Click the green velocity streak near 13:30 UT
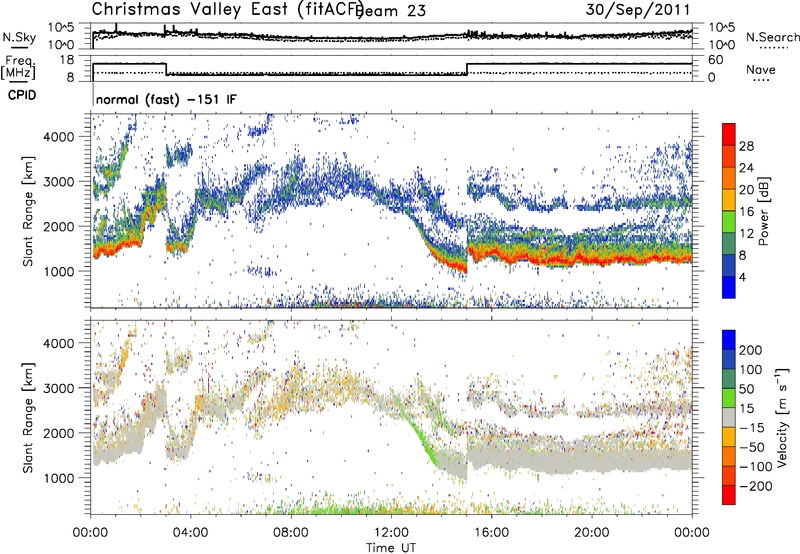 point(423,442)
